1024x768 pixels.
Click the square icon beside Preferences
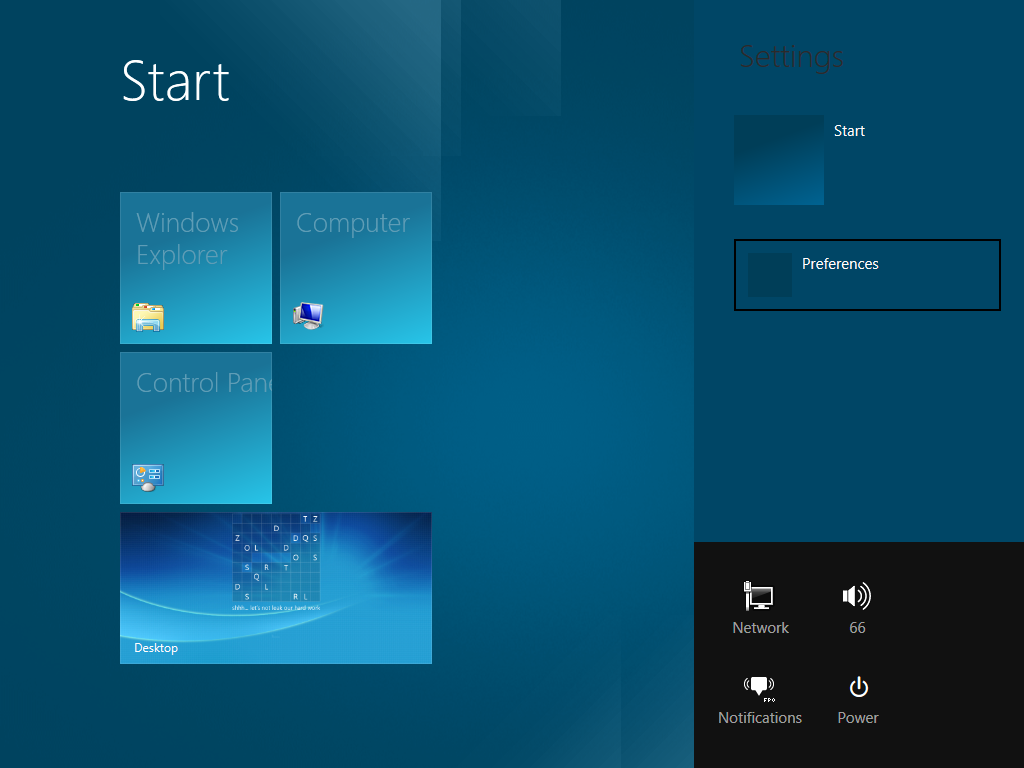(x=769, y=275)
